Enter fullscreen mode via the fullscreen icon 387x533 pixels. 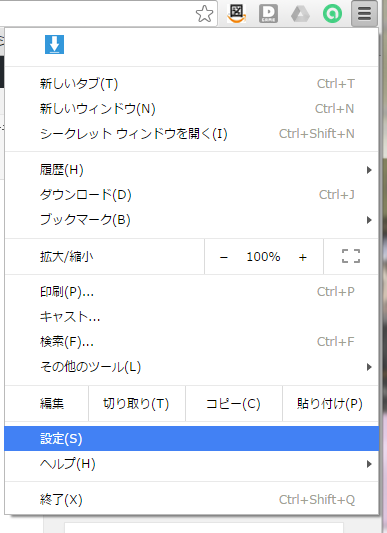[351, 256]
